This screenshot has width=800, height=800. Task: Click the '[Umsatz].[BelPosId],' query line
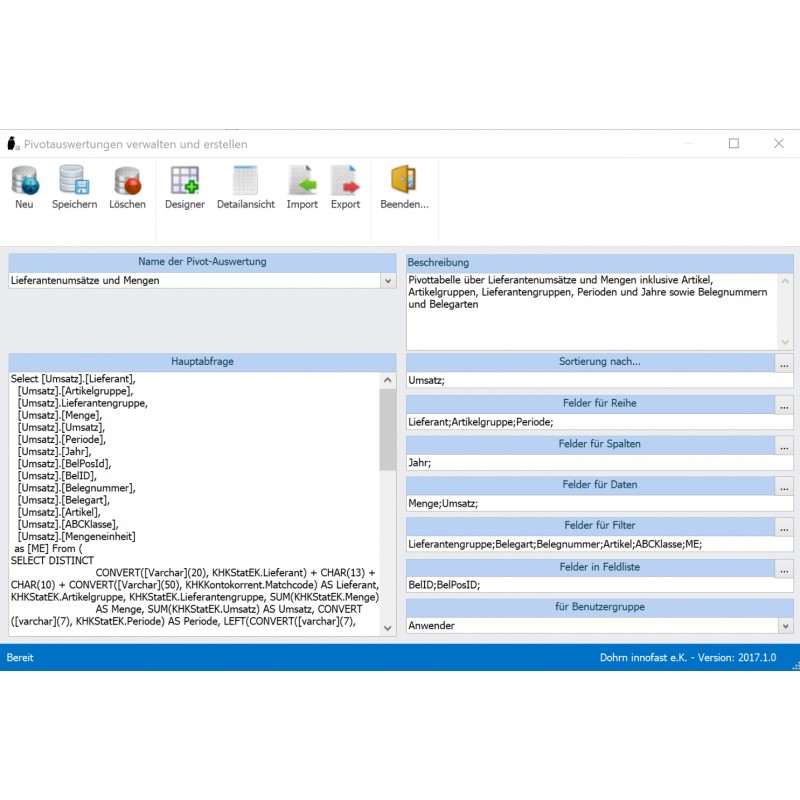[x=64, y=464]
